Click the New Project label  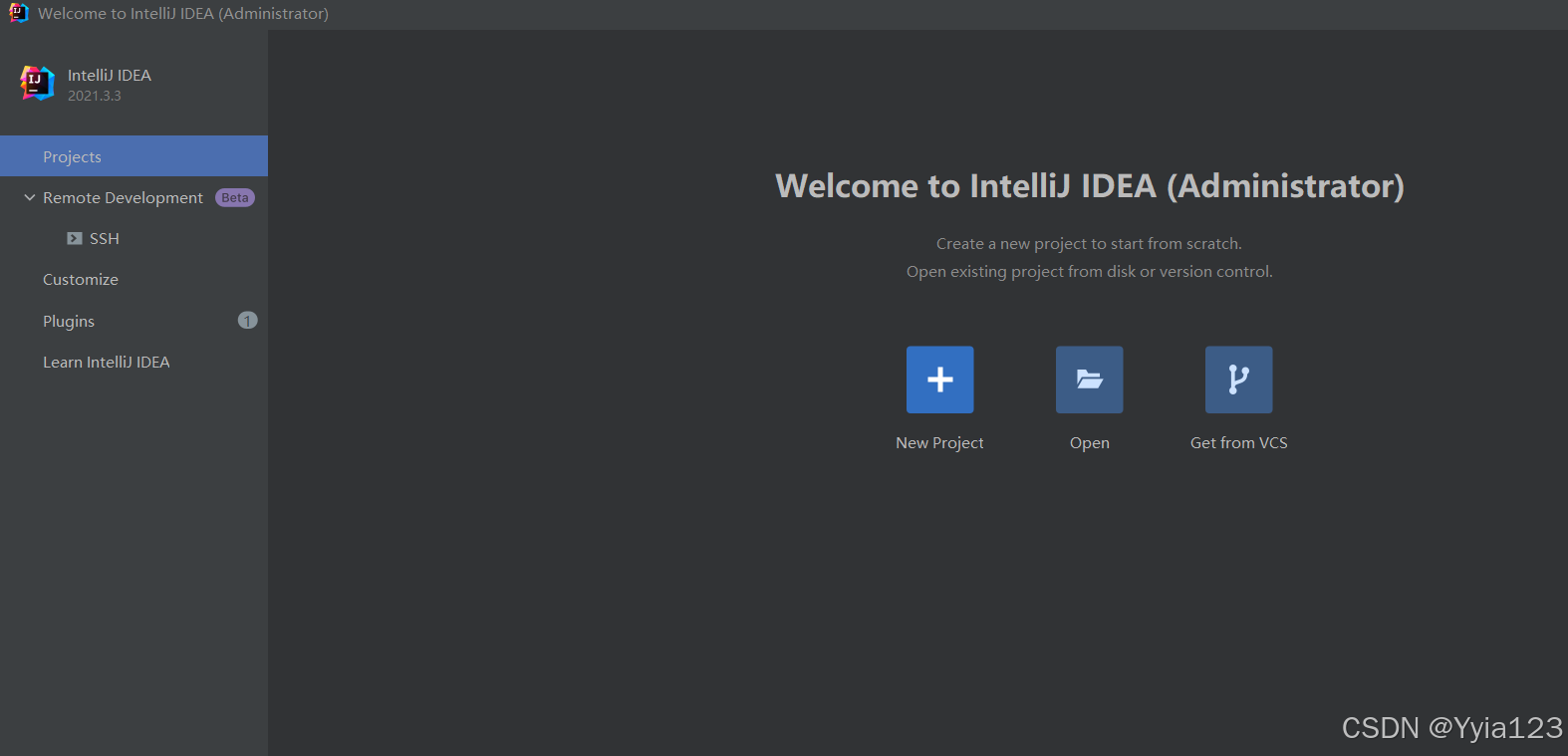[x=939, y=443]
